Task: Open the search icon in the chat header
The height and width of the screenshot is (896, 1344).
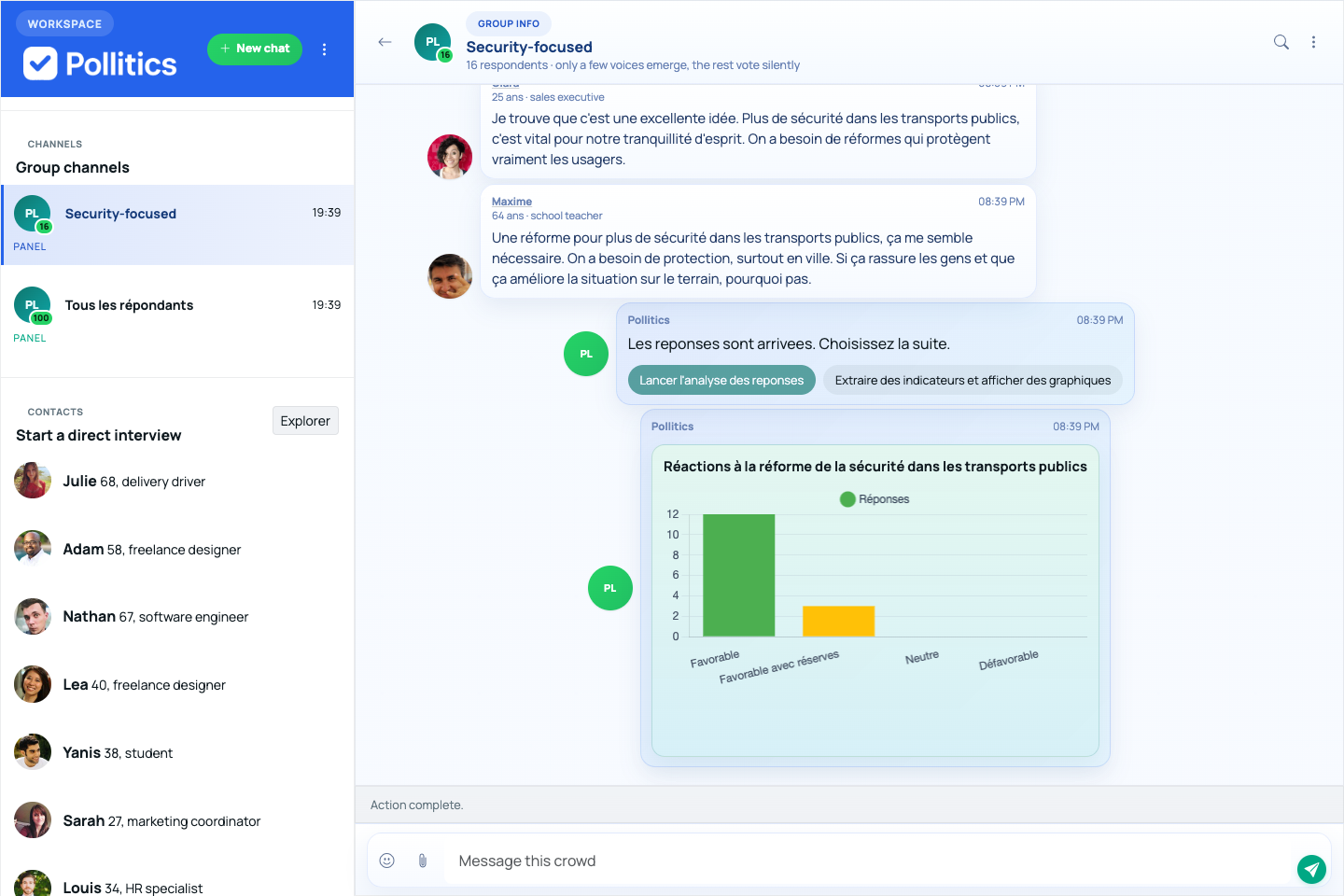Action: coord(1281,42)
